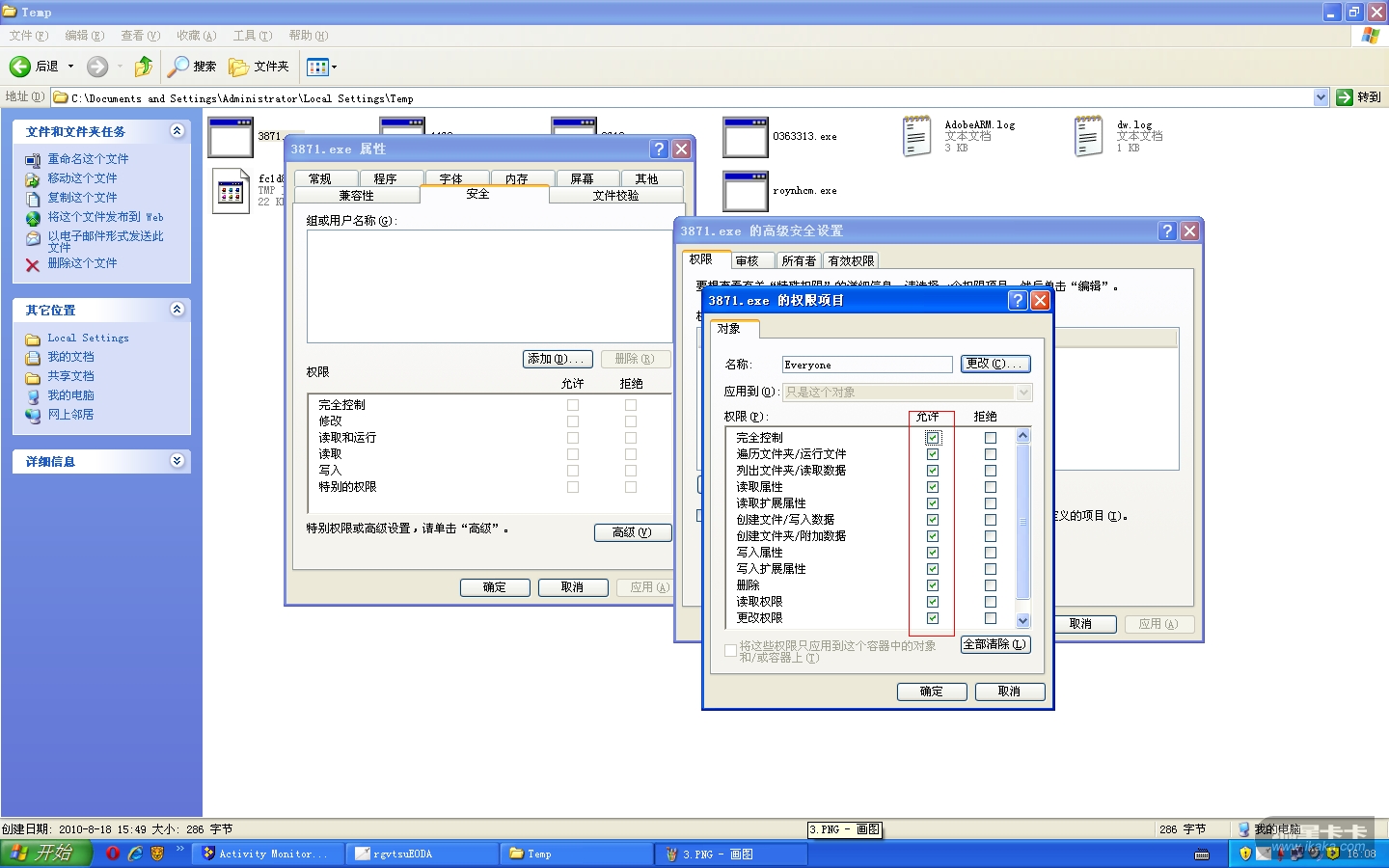Viewport: 1389px width, 868px height.
Task: Toggle Allow checkbox for 遍历文件夹/运行文件
Action: tap(933, 454)
